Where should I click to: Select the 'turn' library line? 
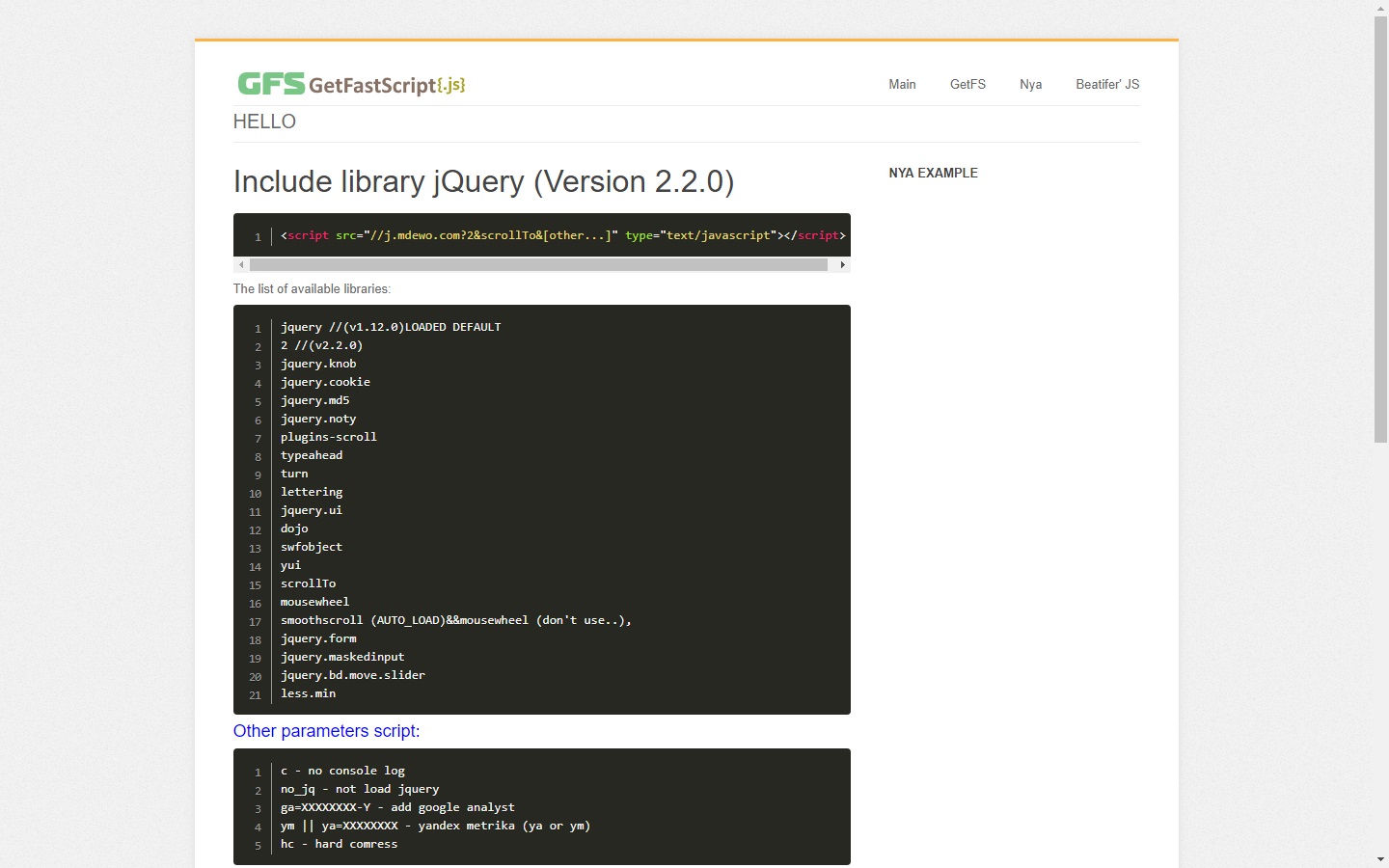(x=294, y=474)
